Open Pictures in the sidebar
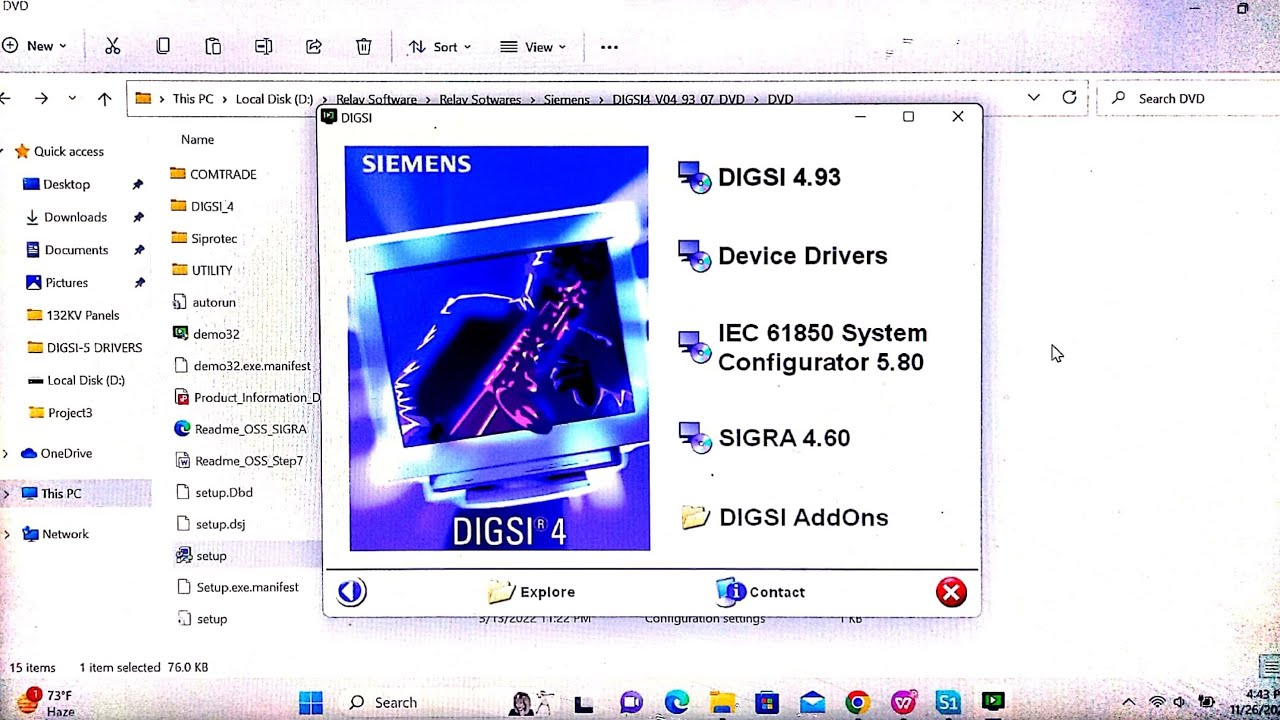Viewport: 1280px width, 720px height. point(56,283)
